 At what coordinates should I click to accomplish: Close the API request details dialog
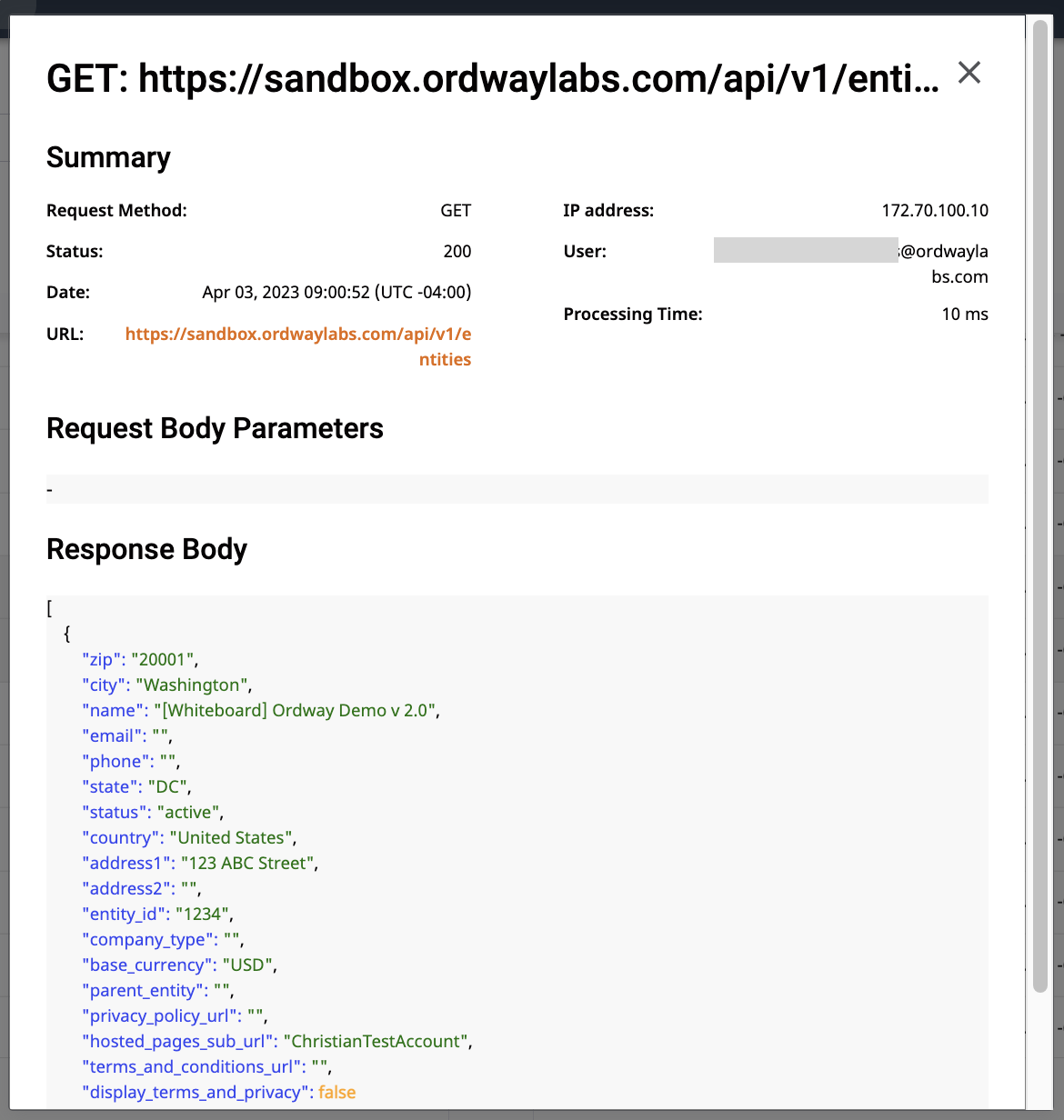969,73
